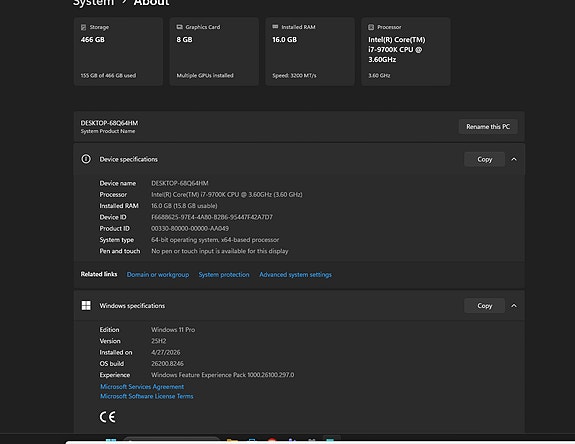Collapse the Windows specifications section chevron
The width and height of the screenshot is (575, 444).
click(x=514, y=305)
